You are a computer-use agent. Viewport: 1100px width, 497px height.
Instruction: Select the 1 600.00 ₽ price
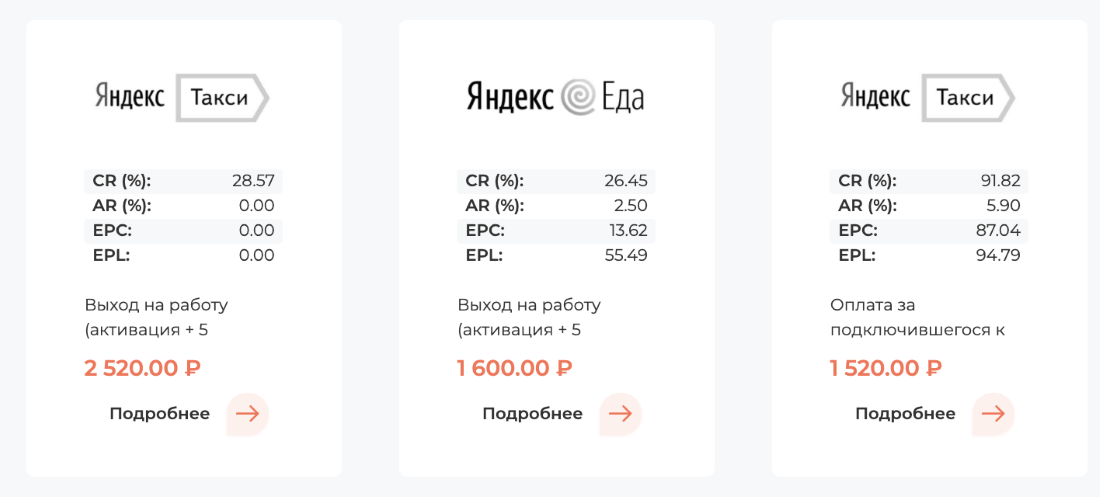(515, 368)
